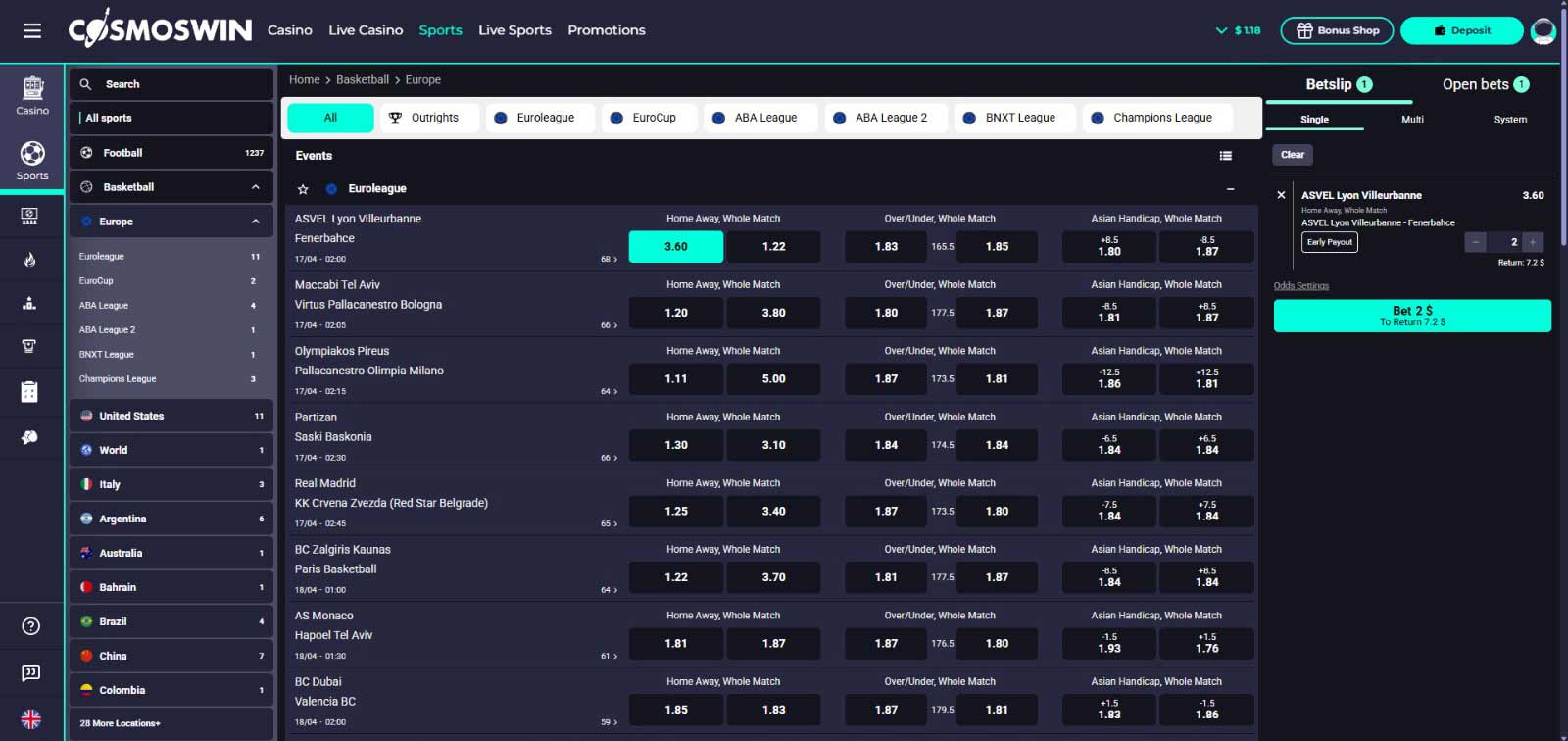Collapse the Basketball sports category
Image resolution: width=1568 pixels, height=741 pixels.
(x=256, y=187)
